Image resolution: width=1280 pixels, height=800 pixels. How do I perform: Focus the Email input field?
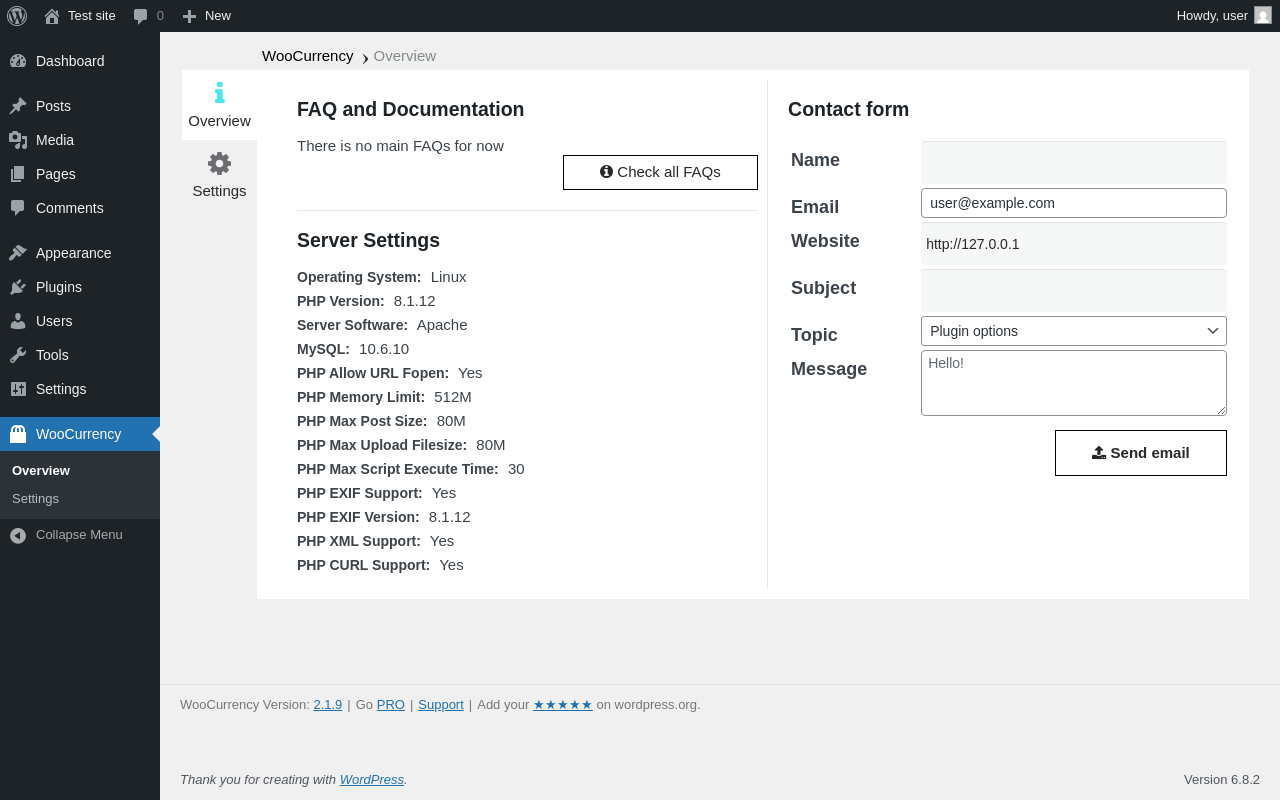[x=1074, y=203]
